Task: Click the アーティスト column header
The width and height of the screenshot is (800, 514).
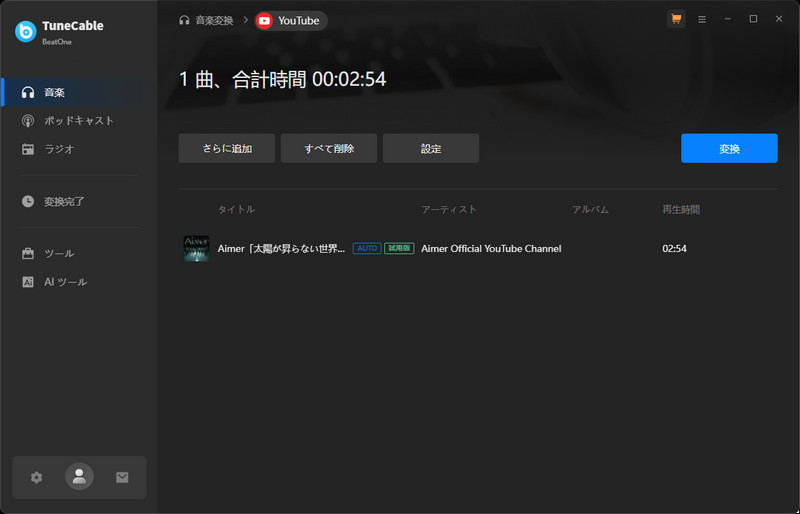Action: pos(449,209)
